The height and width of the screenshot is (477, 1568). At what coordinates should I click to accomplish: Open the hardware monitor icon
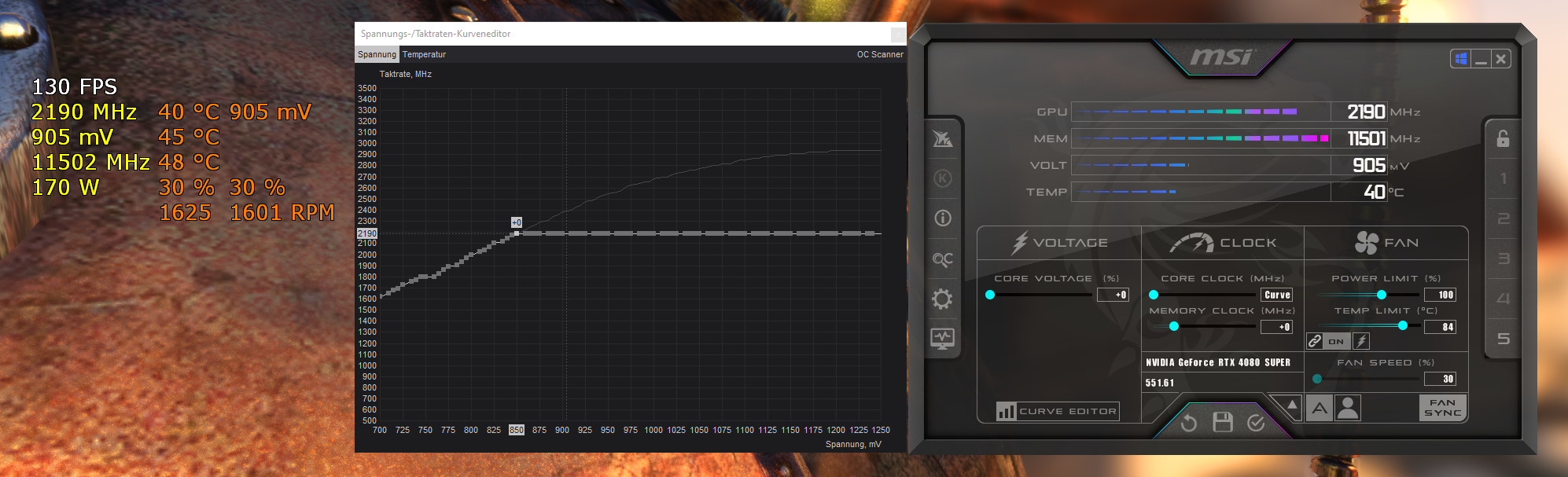943,339
